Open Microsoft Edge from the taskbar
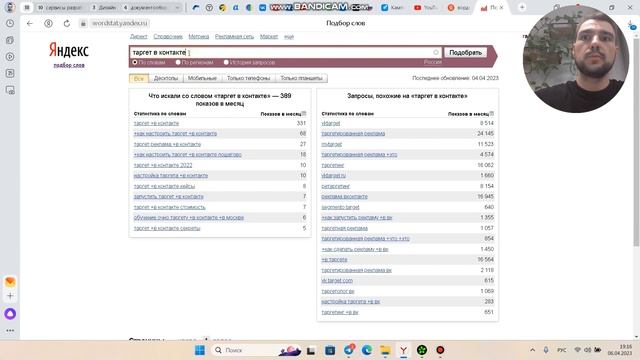This screenshot has height=360, width=640. [367, 350]
